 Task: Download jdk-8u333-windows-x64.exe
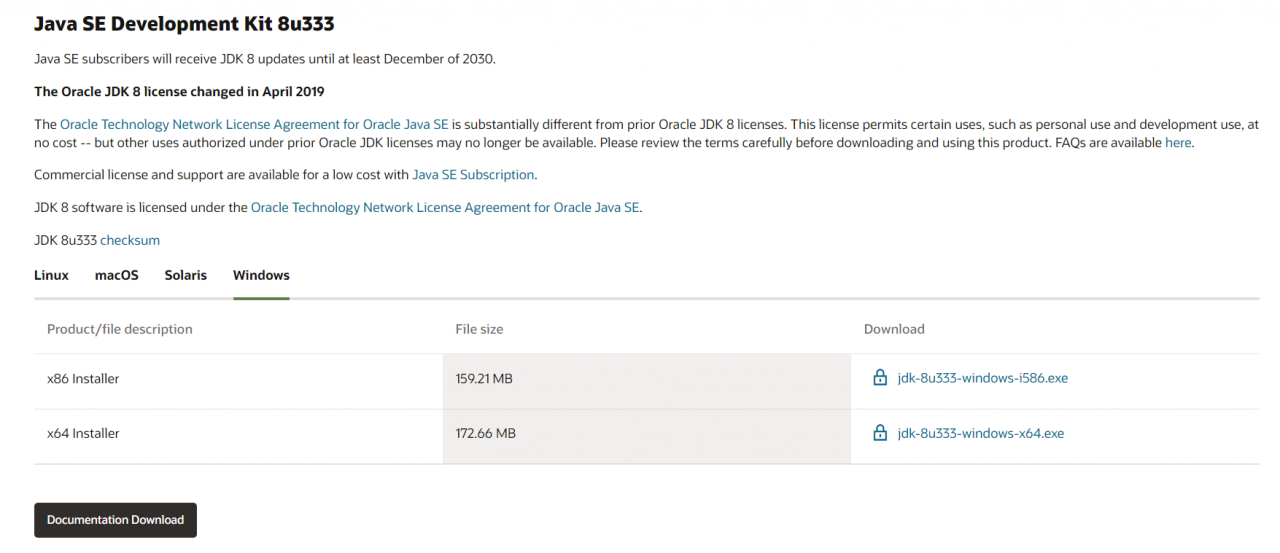click(x=980, y=433)
